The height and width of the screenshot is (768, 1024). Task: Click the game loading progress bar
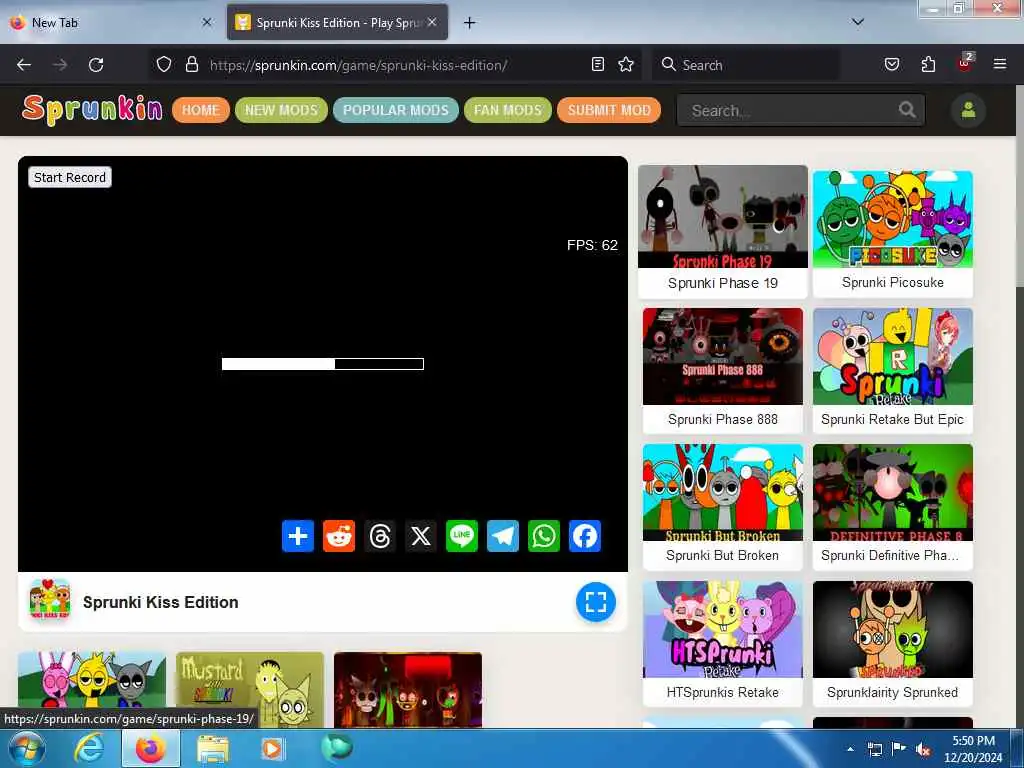pyautogui.click(x=323, y=364)
